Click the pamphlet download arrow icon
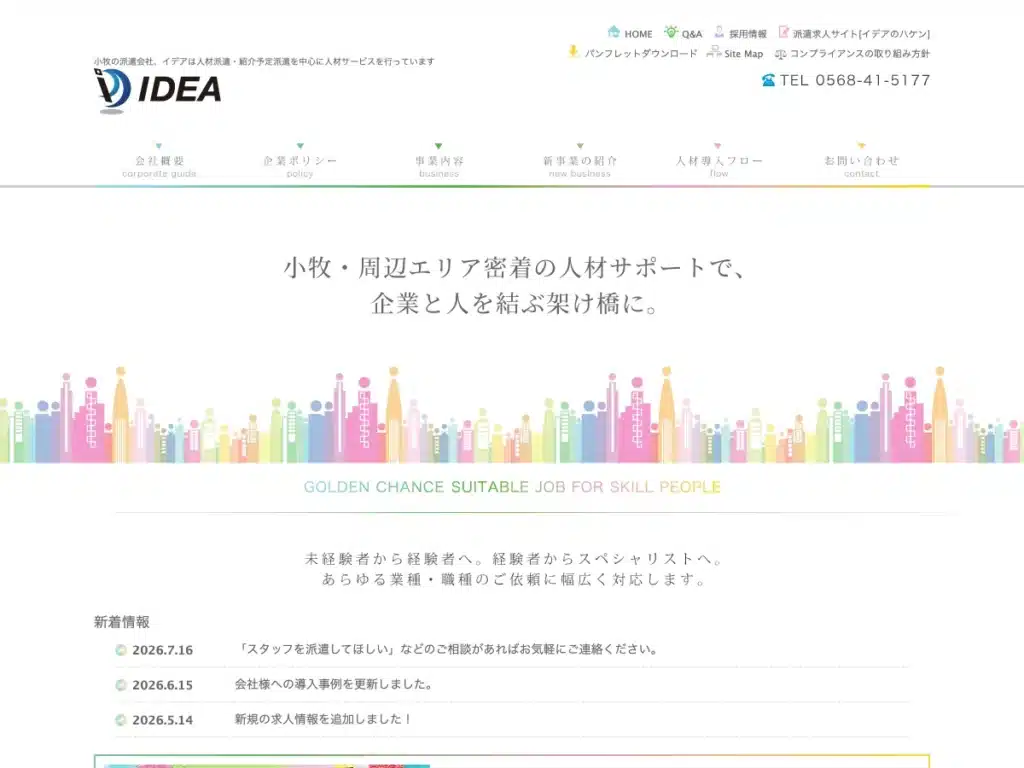The width and height of the screenshot is (1024, 768). click(x=573, y=52)
